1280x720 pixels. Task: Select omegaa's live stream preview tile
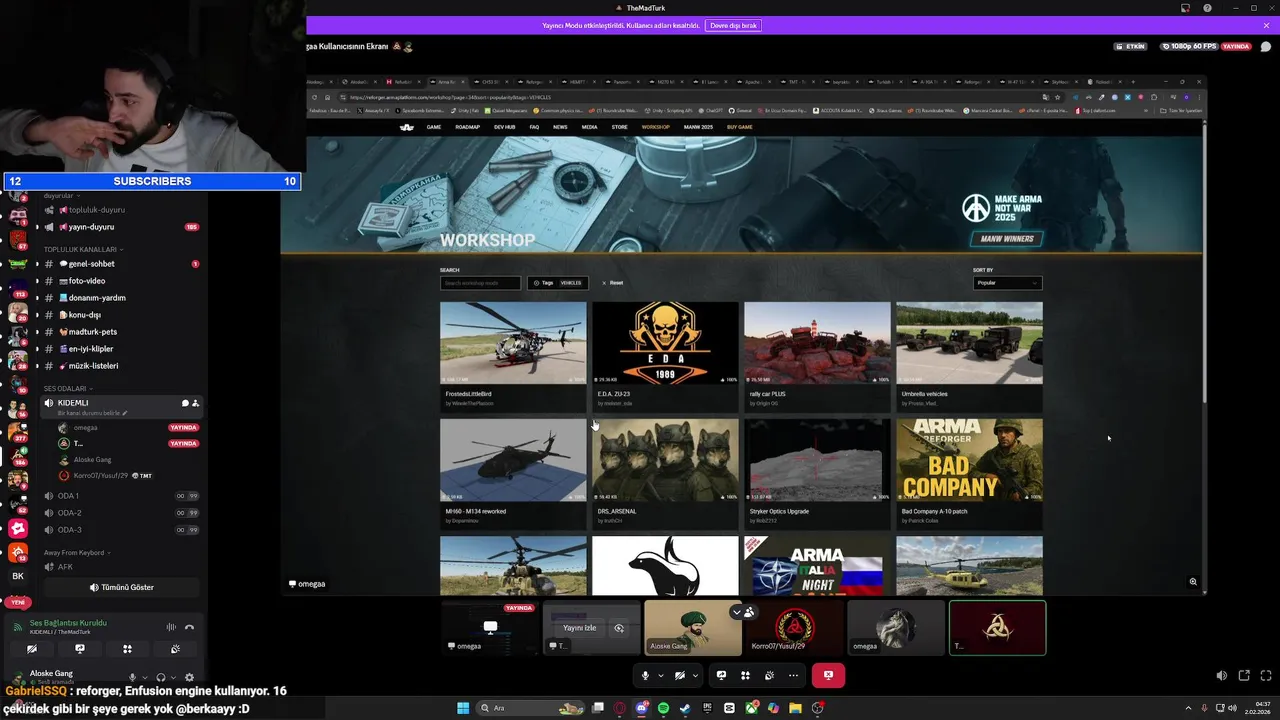pos(490,628)
